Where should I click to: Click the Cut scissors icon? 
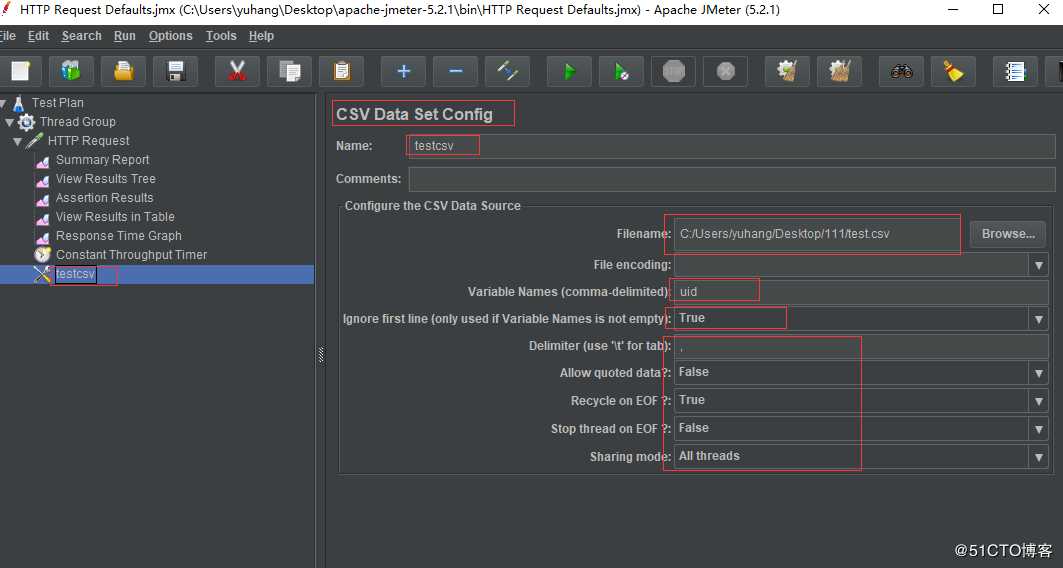[x=237, y=71]
